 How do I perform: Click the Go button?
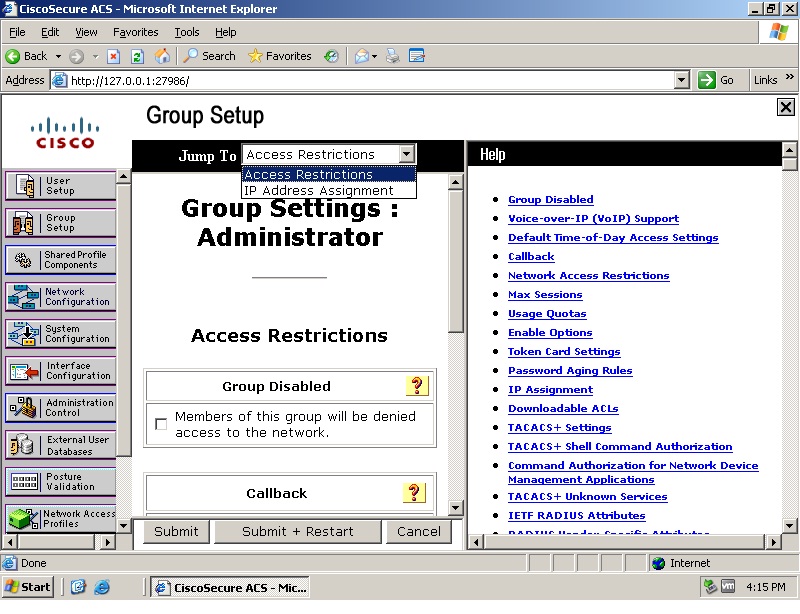[716, 80]
